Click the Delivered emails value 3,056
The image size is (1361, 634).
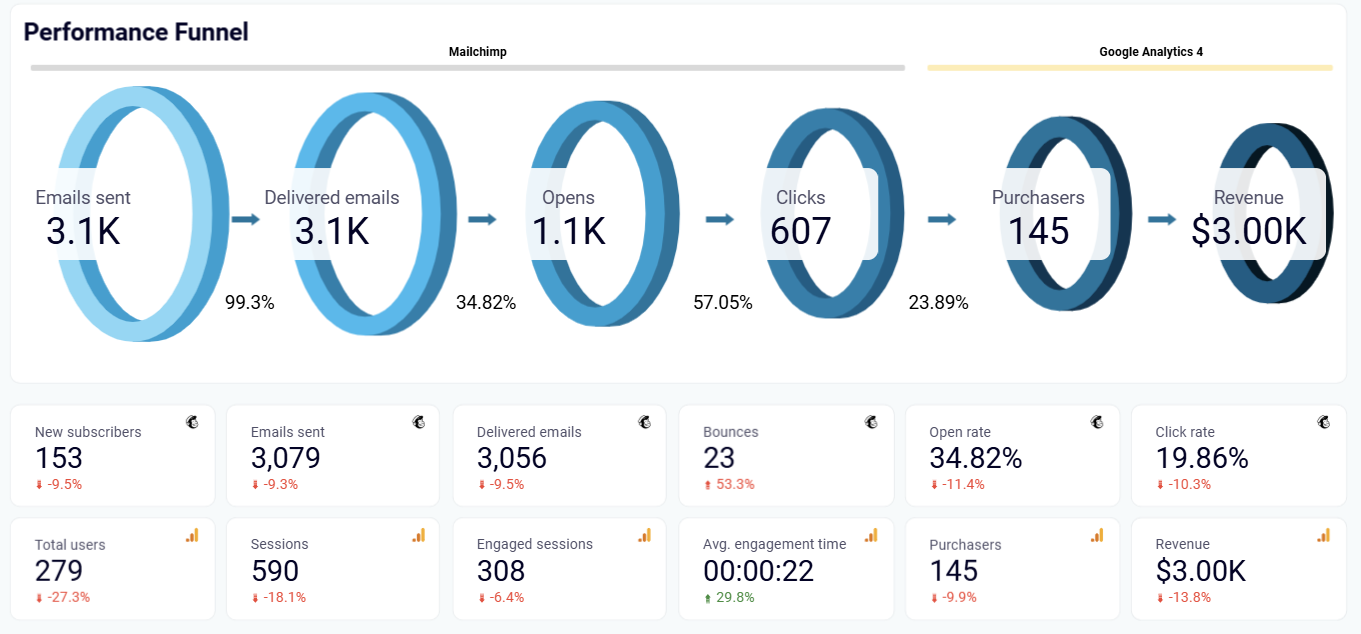(513, 458)
